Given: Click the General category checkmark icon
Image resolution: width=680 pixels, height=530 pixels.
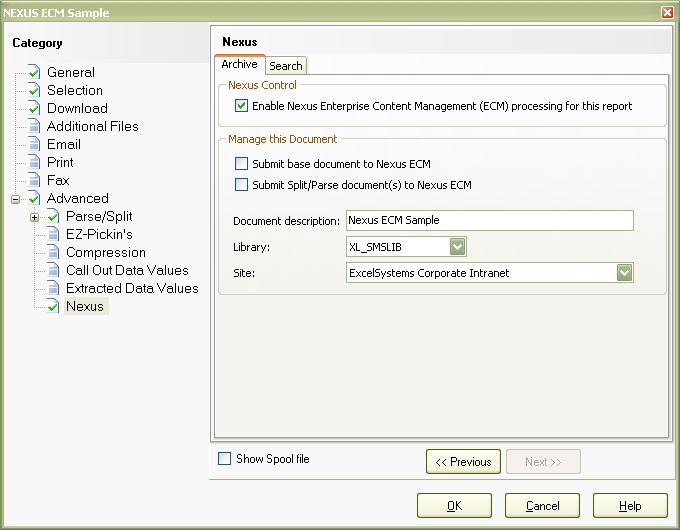Looking at the screenshot, I should [34, 72].
